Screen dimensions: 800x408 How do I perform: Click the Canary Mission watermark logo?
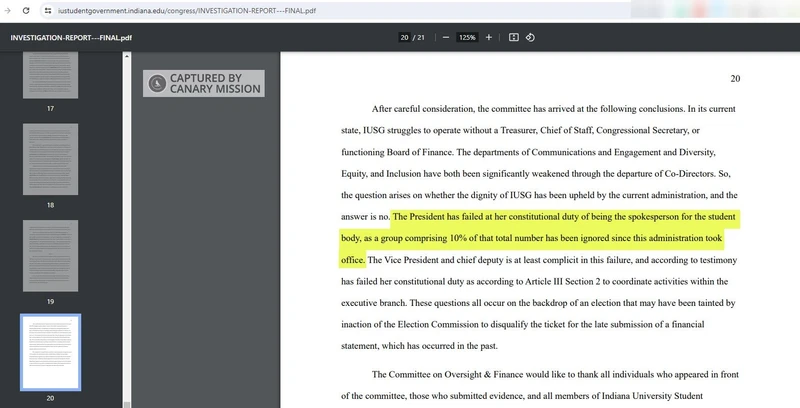tap(156, 83)
